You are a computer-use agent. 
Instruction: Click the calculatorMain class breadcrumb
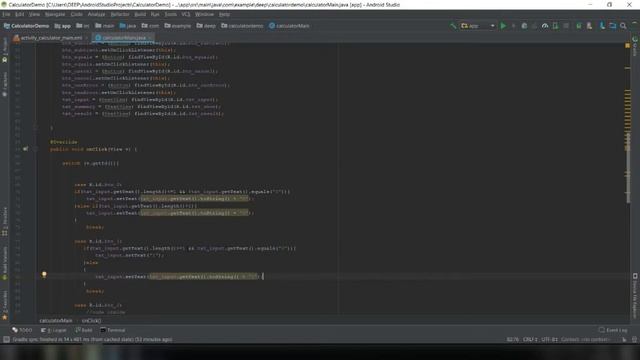point(289,26)
